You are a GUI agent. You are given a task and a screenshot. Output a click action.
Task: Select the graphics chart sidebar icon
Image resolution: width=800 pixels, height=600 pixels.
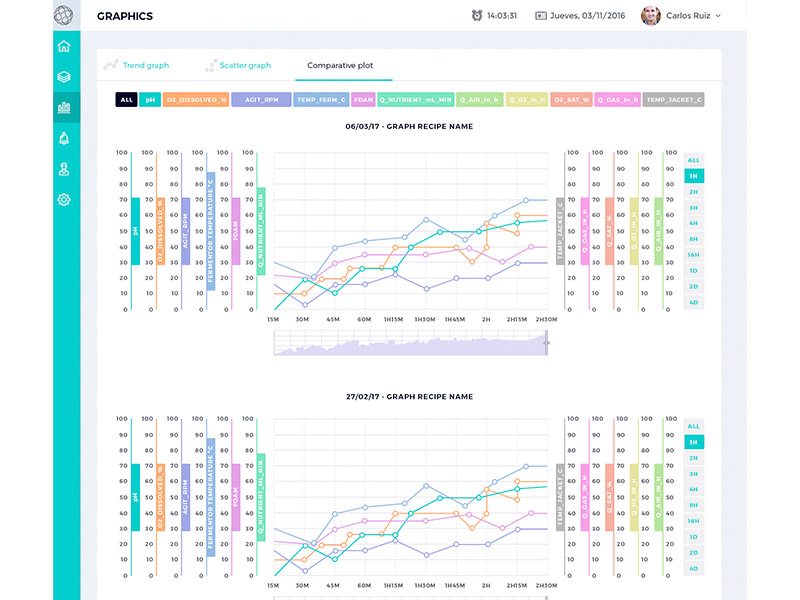coord(64,107)
